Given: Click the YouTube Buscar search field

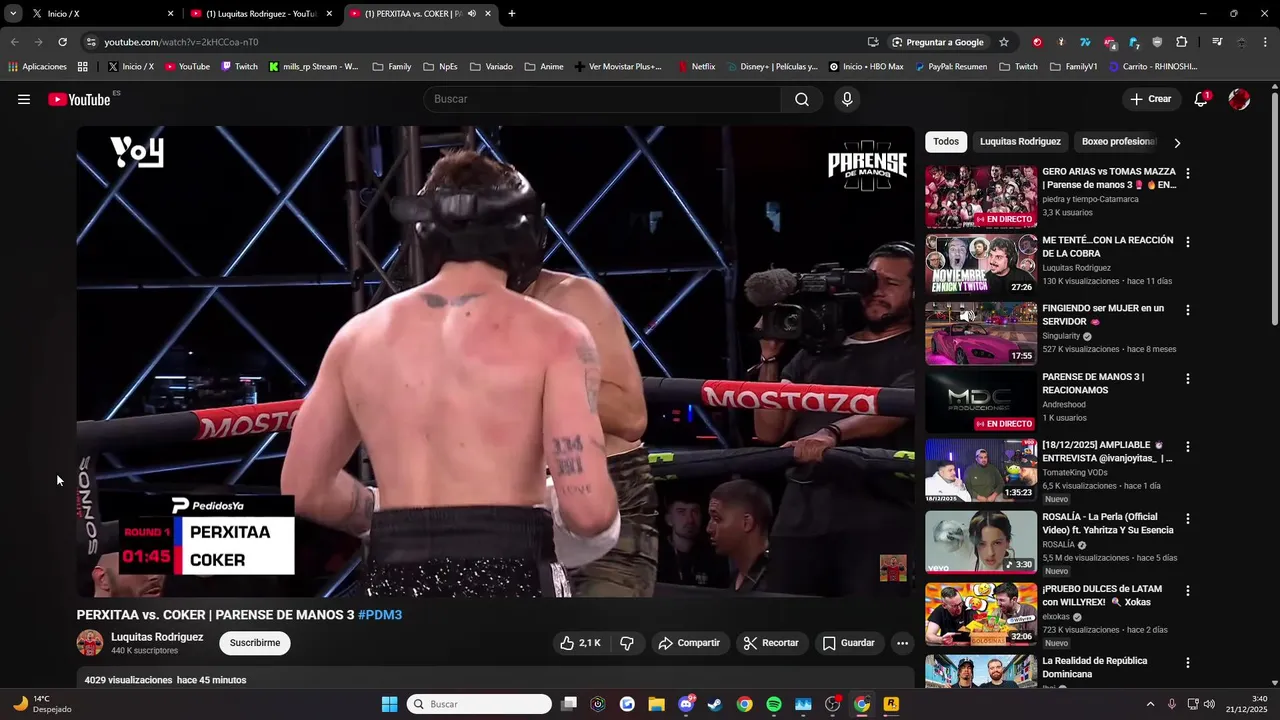Looking at the screenshot, I should click(x=603, y=99).
